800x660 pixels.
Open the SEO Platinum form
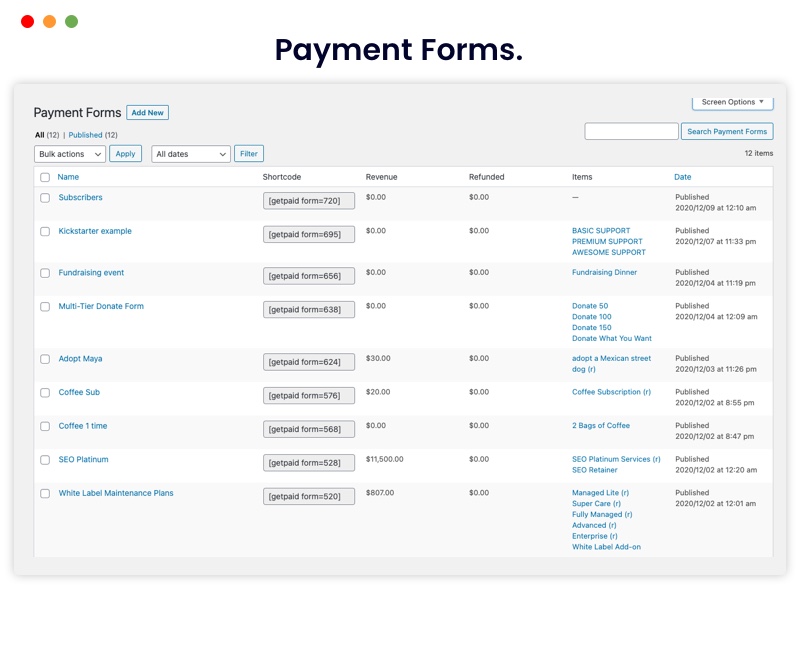click(84, 460)
